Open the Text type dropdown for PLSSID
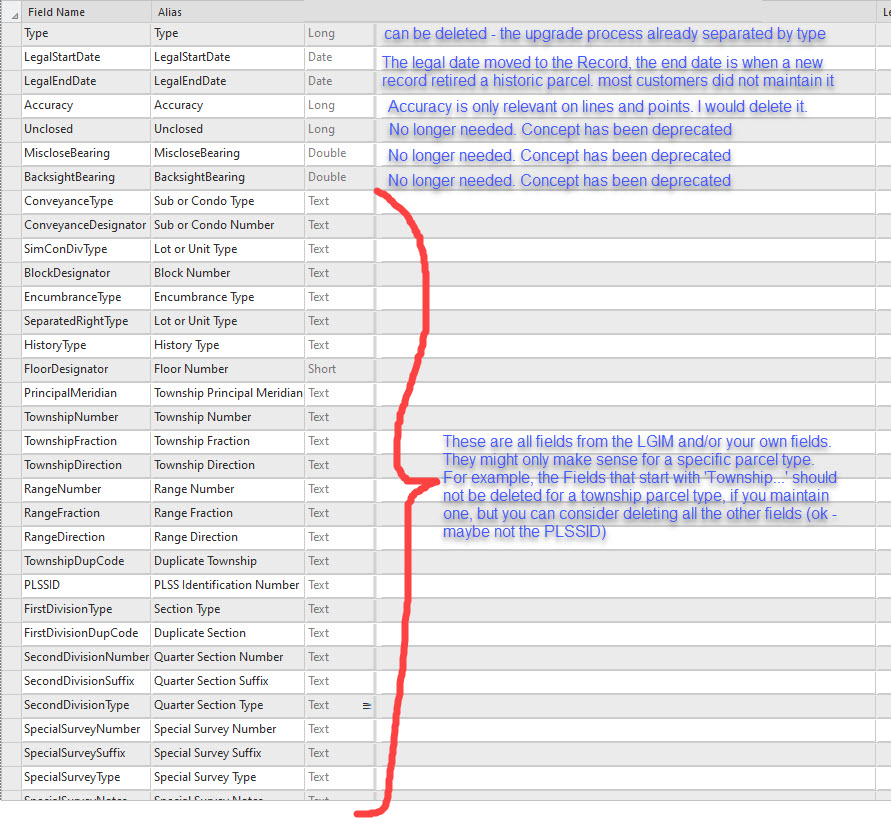The height and width of the screenshot is (819, 891). coord(340,585)
